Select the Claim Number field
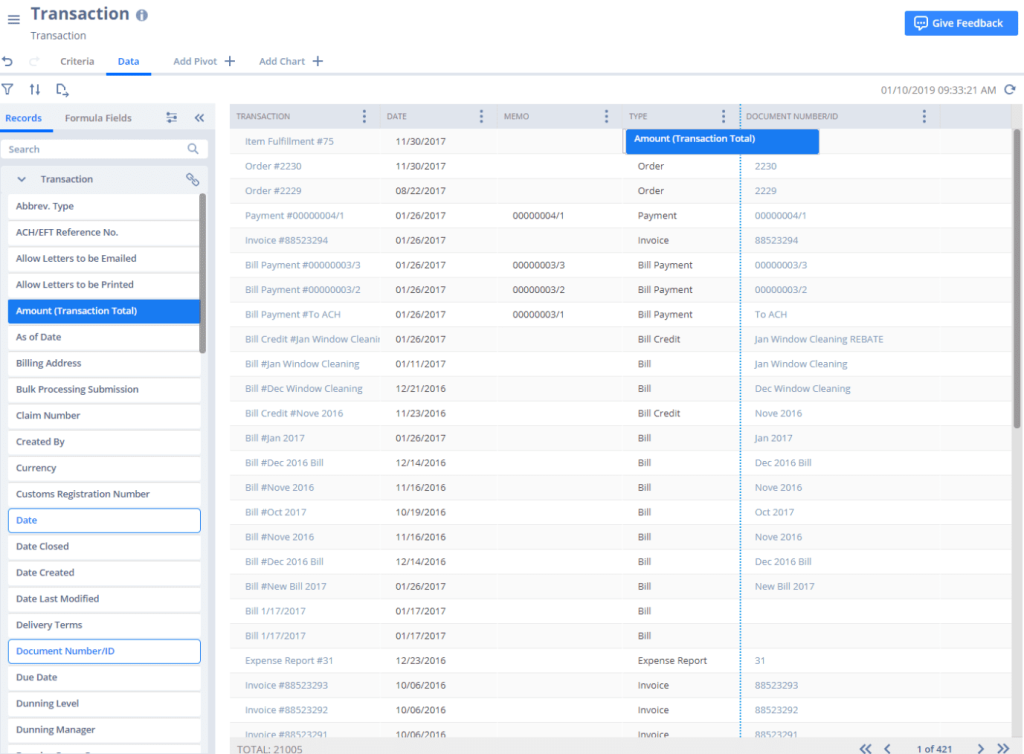The width and height of the screenshot is (1024, 754). coord(104,415)
